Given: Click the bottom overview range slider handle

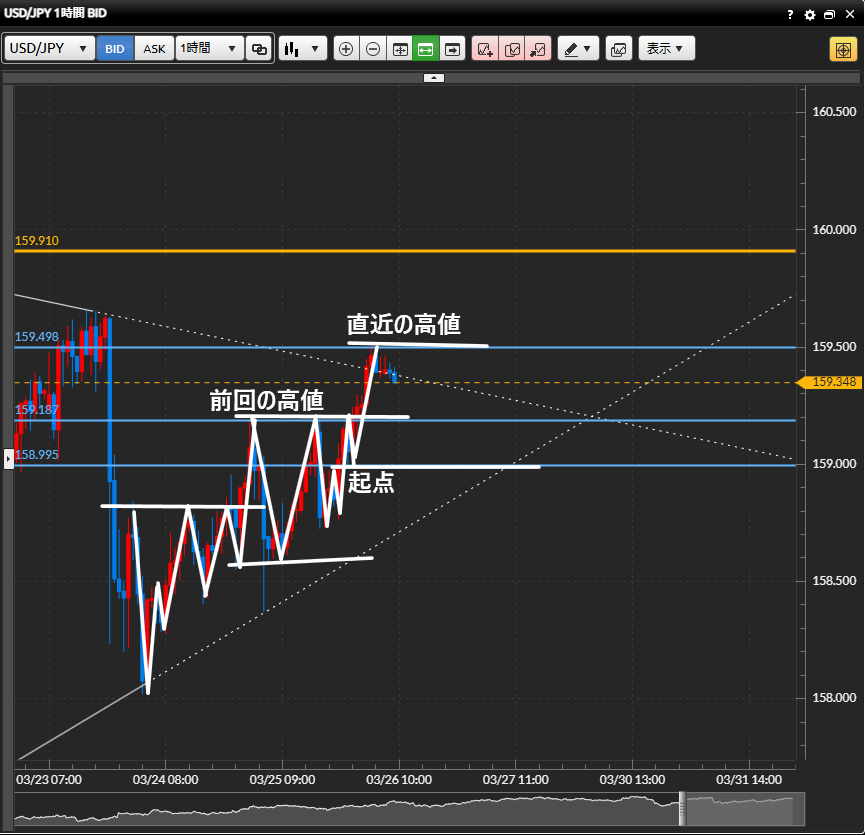Looking at the screenshot, I should pos(683,807).
